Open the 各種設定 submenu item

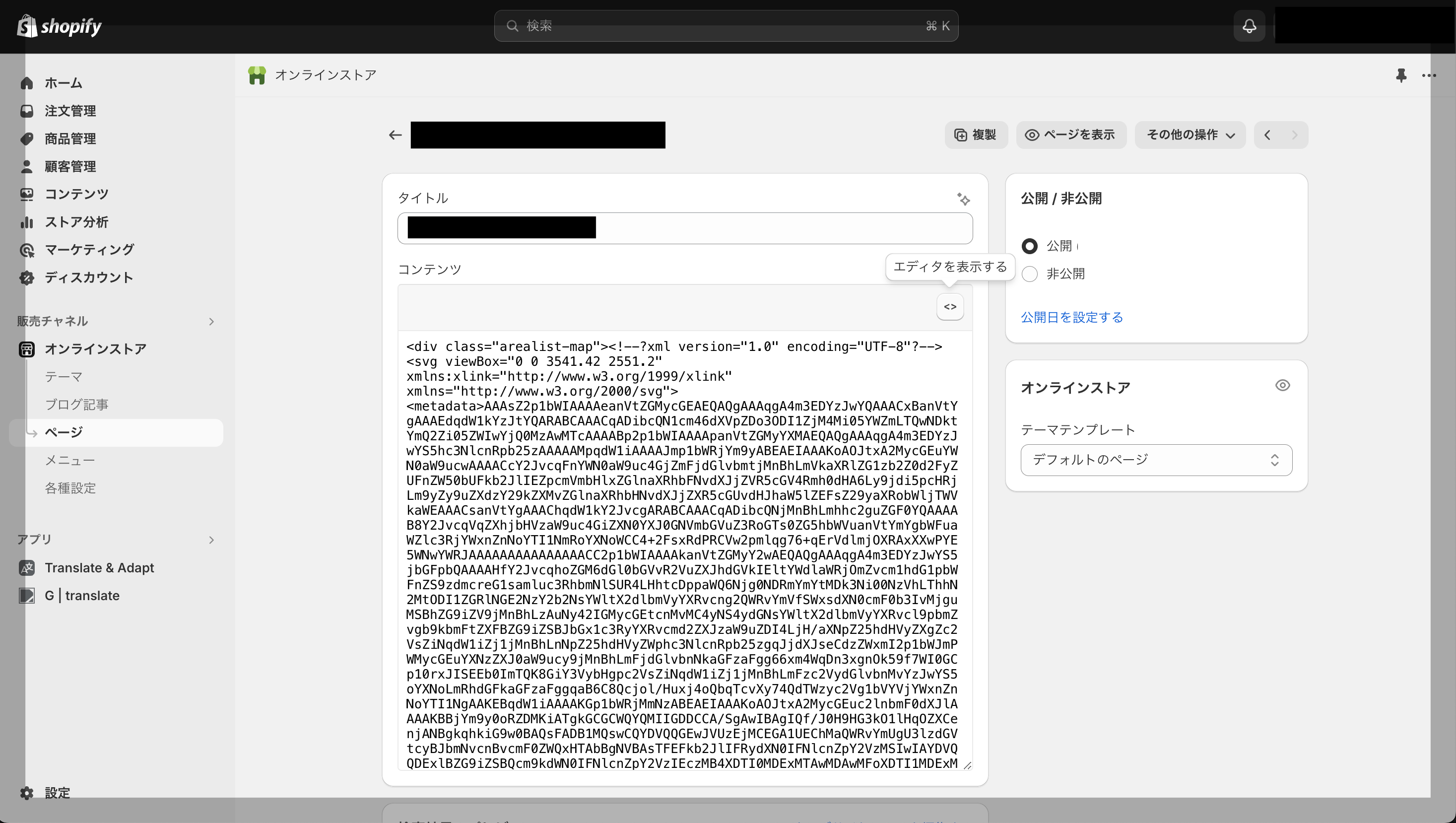coord(70,488)
